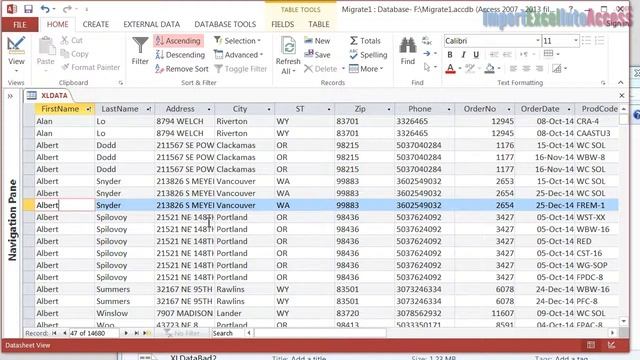Align text right
Image resolution: width=640 pixels, height=360 pixels.
(x=540, y=69)
